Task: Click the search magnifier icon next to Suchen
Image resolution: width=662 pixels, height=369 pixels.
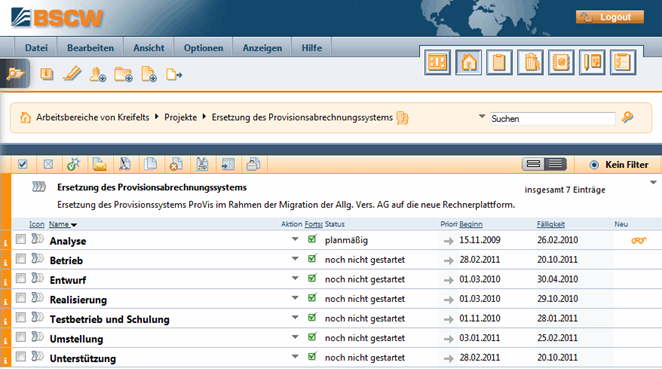Action: (x=627, y=117)
